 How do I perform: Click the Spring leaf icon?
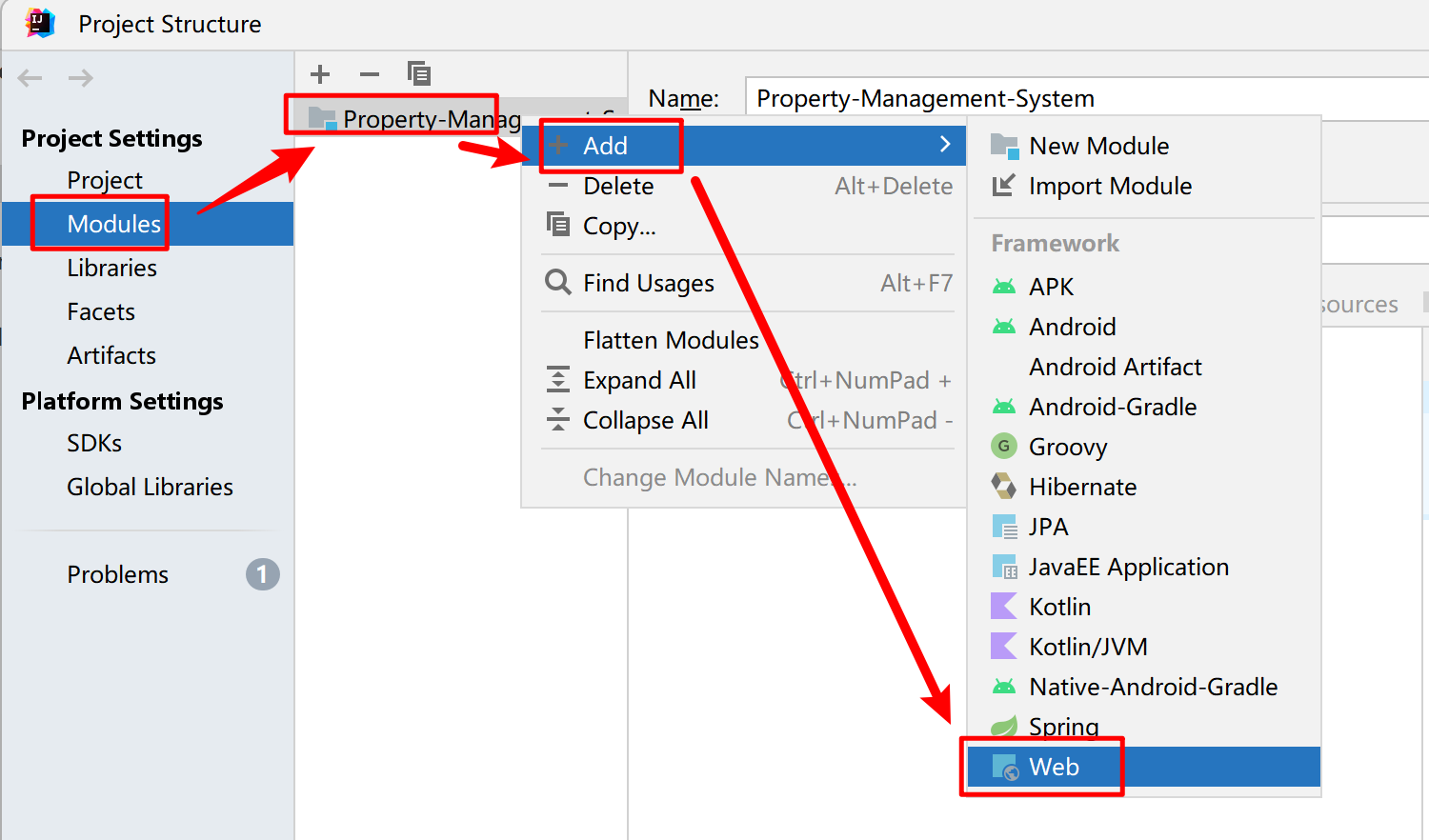(1004, 727)
